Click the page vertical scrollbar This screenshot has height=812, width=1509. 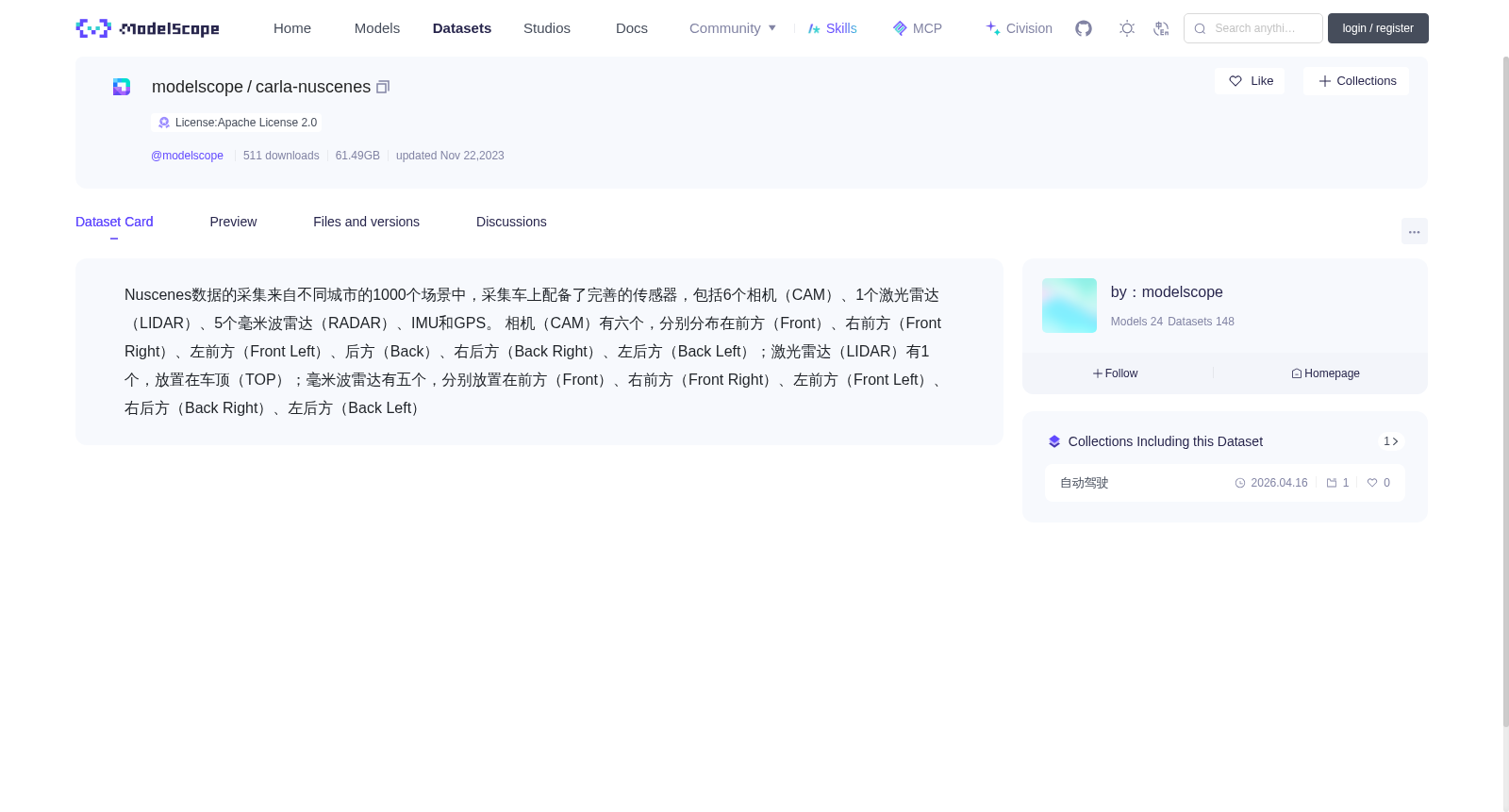point(1505,391)
